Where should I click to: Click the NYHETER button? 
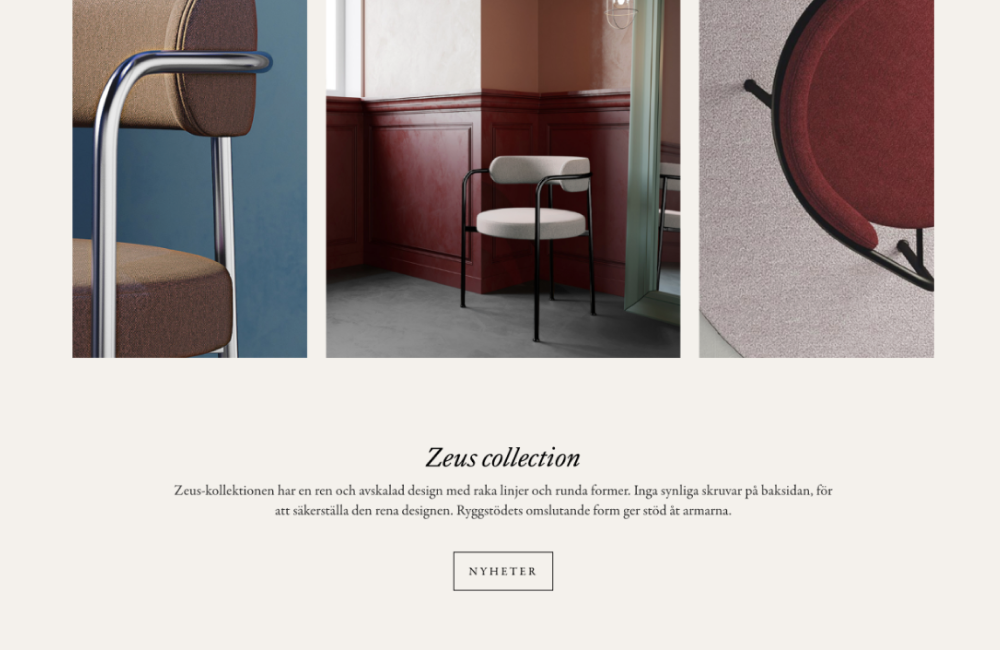[x=503, y=571]
